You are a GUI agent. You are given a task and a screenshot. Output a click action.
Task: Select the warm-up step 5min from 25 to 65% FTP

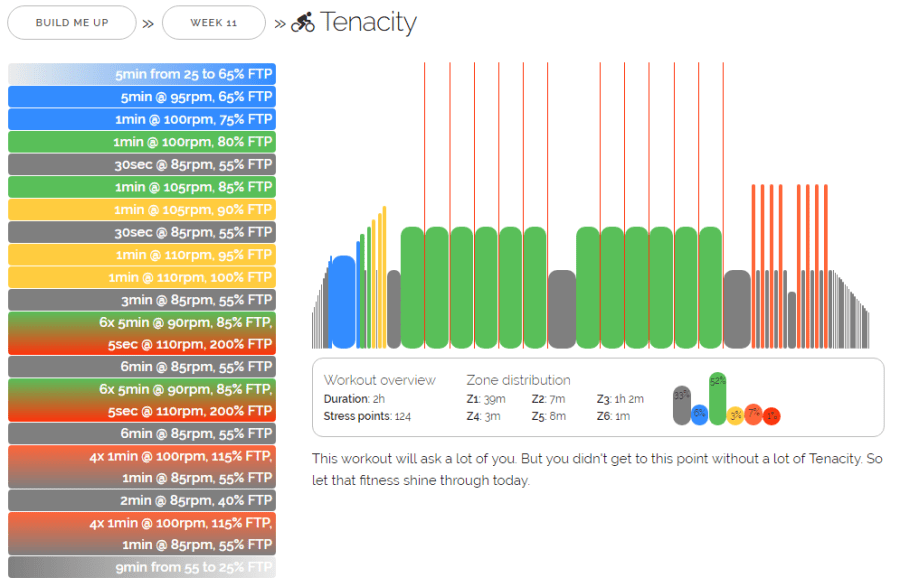[x=142, y=74]
